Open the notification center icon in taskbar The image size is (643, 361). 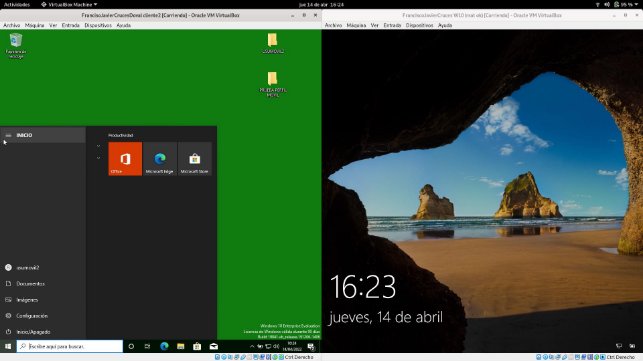pyautogui.click(x=311, y=347)
